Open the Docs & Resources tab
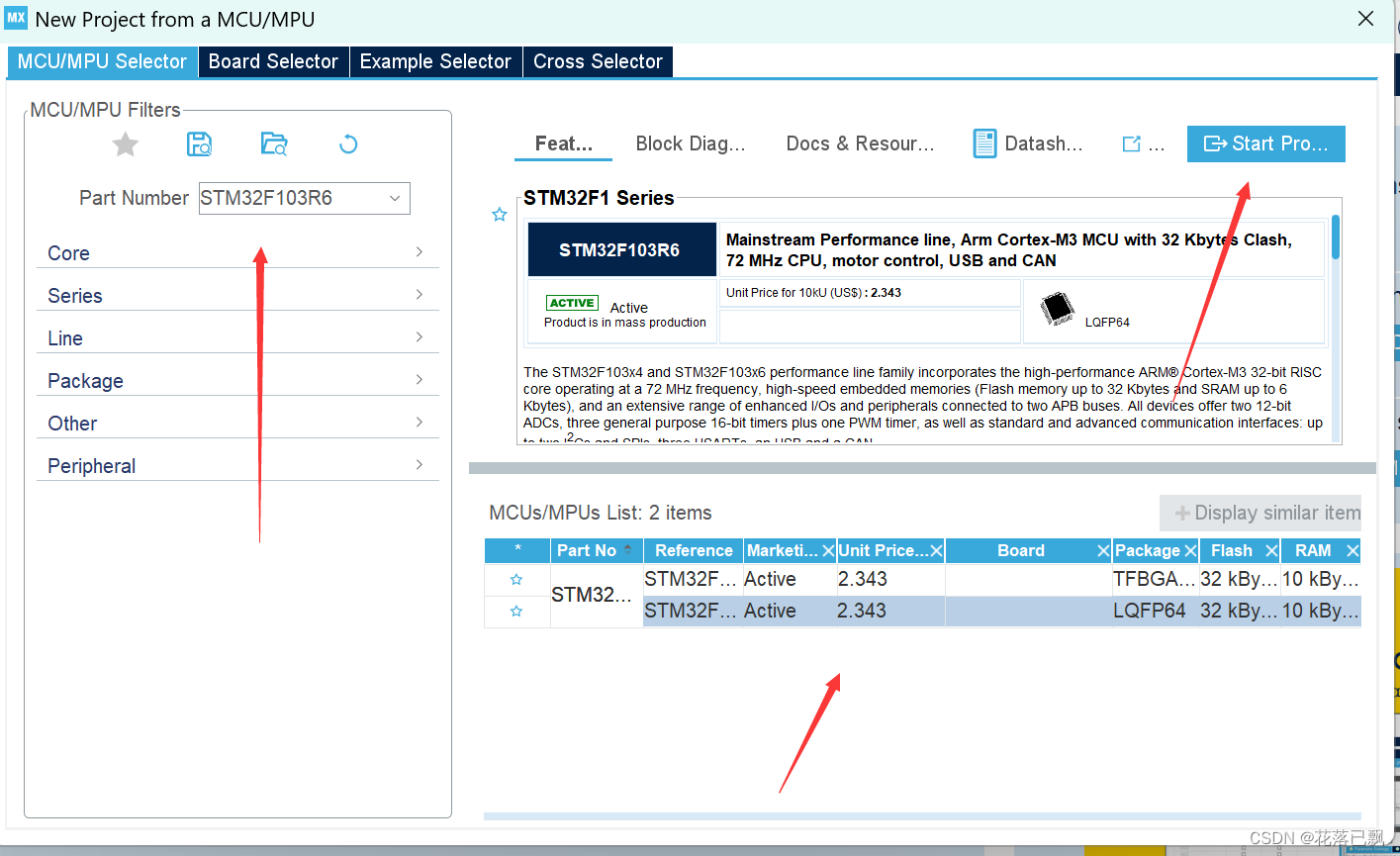The image size is (1400, 856). (x=860, y=143)
